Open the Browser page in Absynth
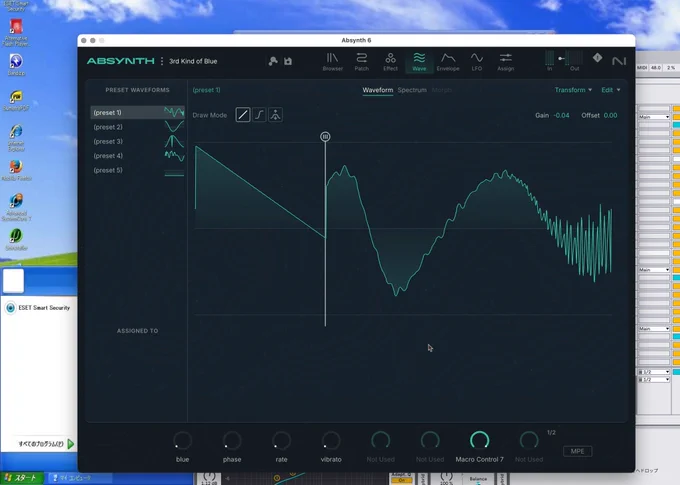 click(x=333, y=62)
